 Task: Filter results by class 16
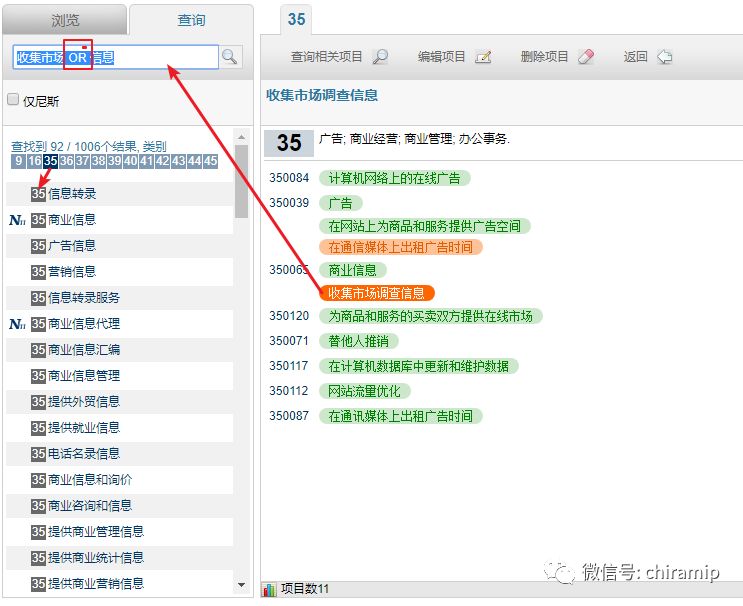[x=34, y=161]
